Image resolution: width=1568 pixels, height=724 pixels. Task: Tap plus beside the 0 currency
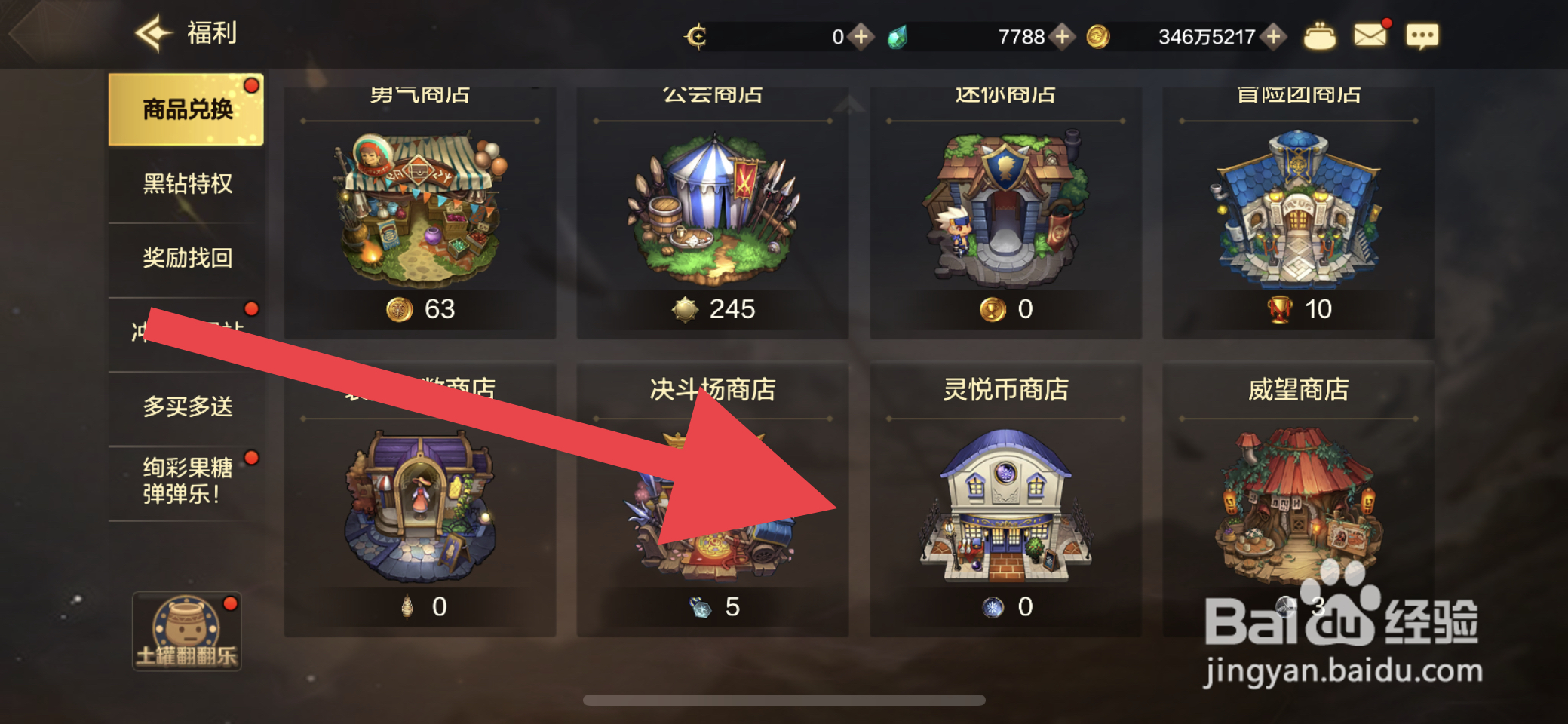[x=861, y=36]
